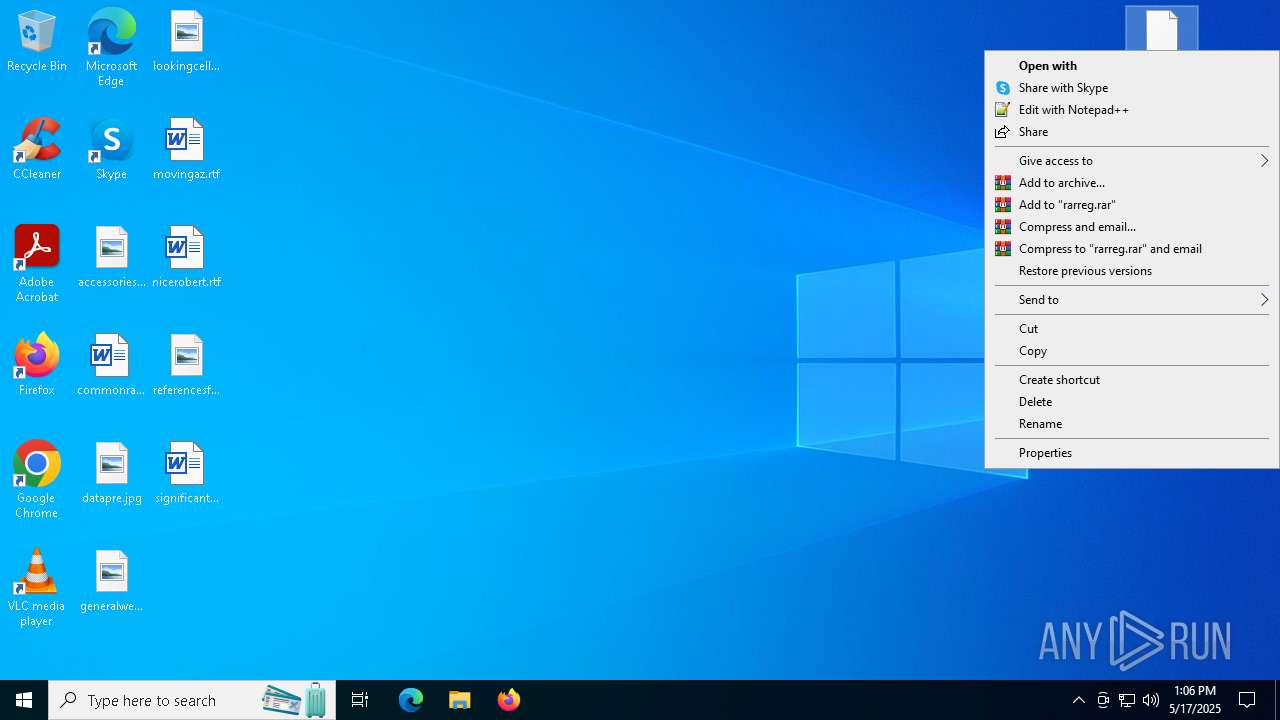Choose Create shortcut in context menu

(1132, 380)
